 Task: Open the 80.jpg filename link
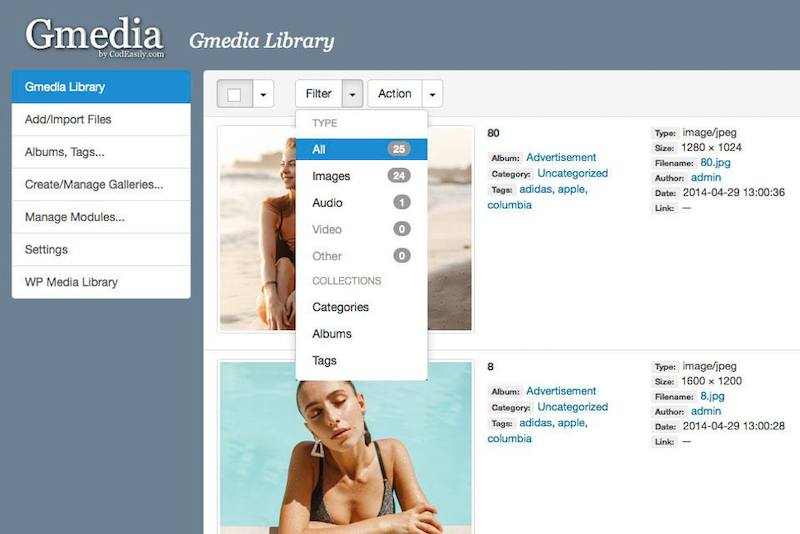[715, 162]
